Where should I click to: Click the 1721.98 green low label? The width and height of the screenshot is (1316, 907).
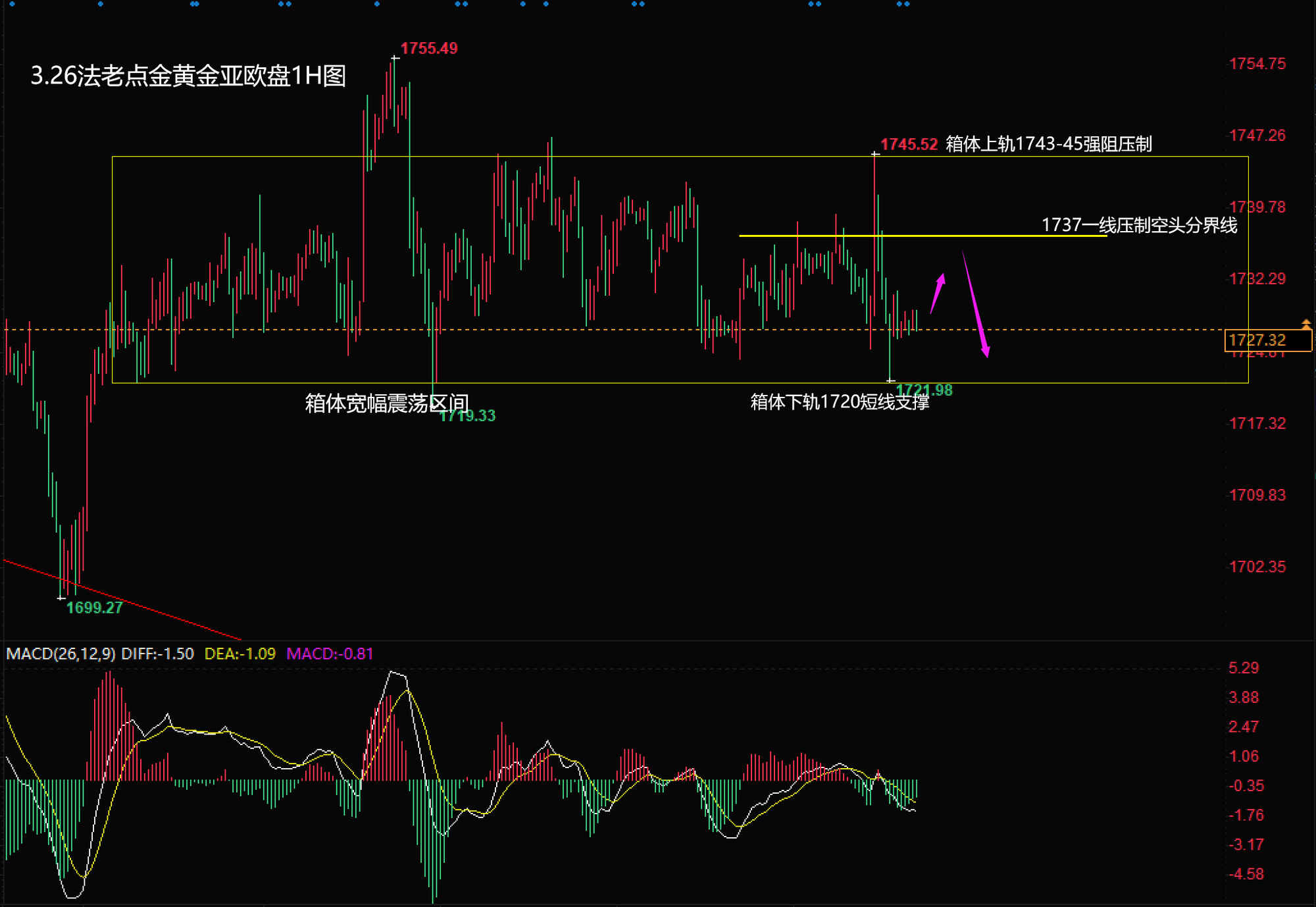[x=924, y=390]
